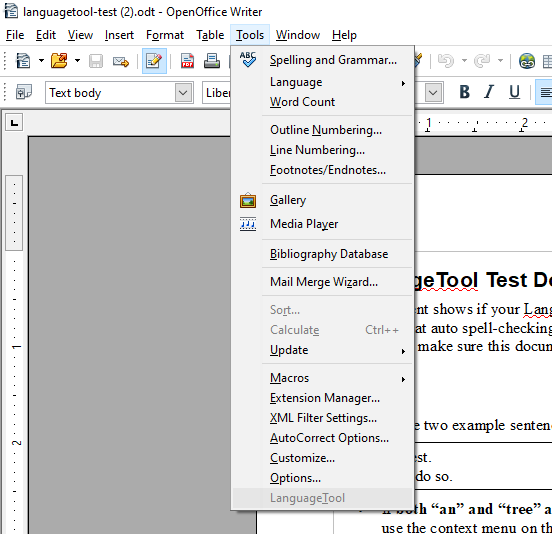Screen dimensions: 552x534
Task: Click the tab stop type selector in ruler corner
Action: tap(14, 122)
